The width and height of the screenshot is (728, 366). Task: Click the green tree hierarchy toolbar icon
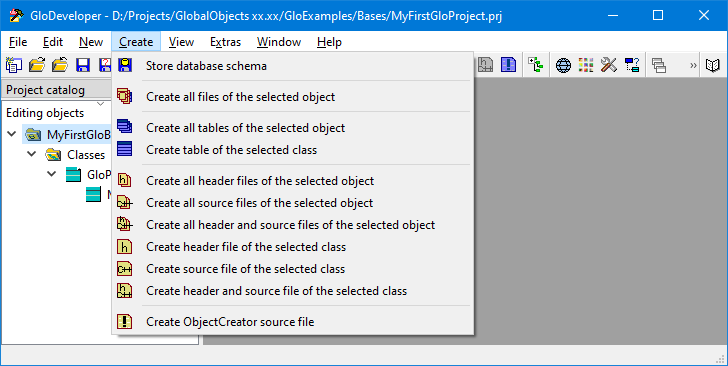(x=536, y=65)
